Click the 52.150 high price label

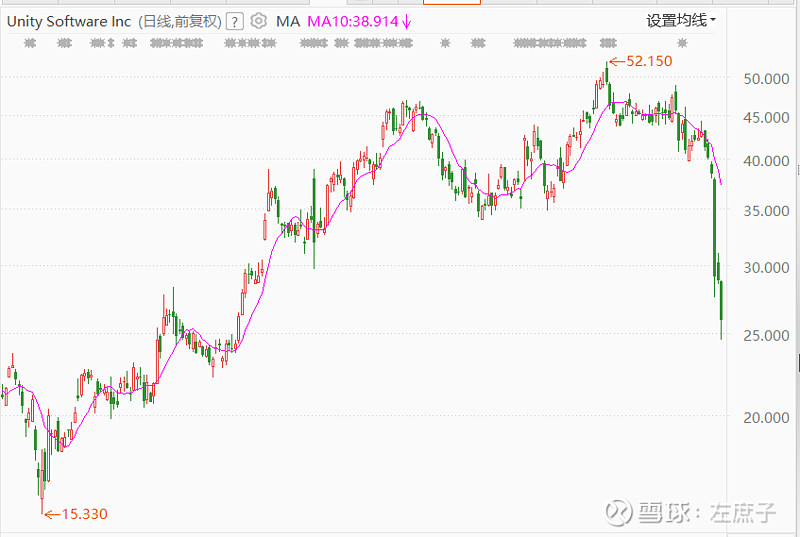click(649, 61)
